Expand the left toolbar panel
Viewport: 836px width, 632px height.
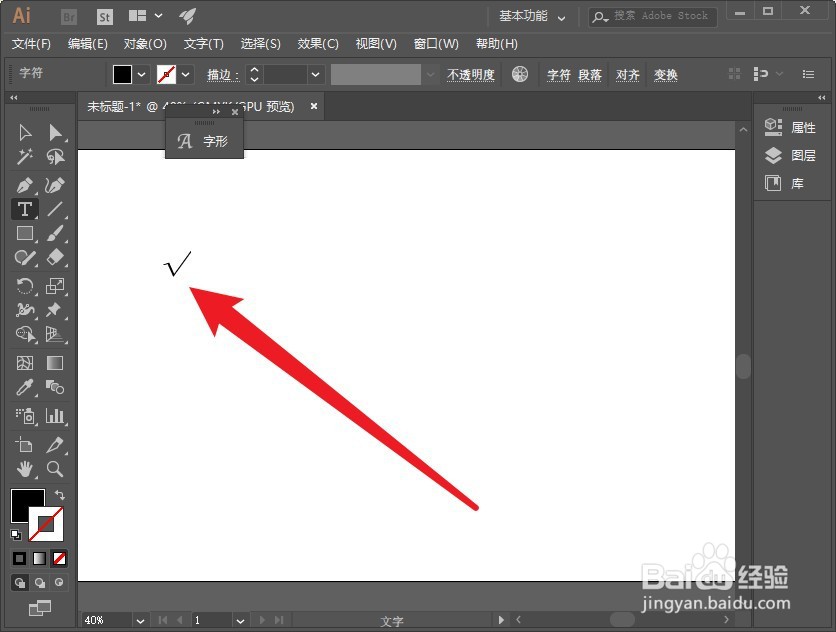14,97
